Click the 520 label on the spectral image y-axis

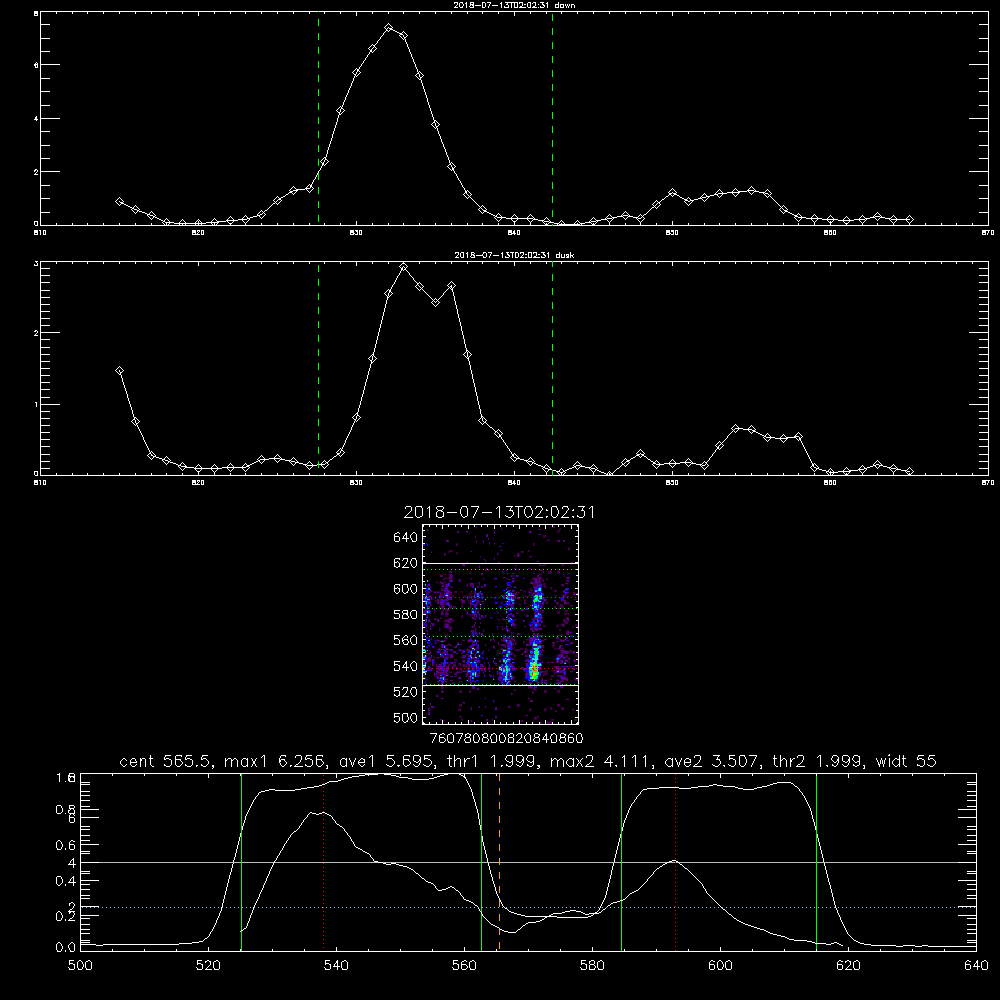(406, 692)
